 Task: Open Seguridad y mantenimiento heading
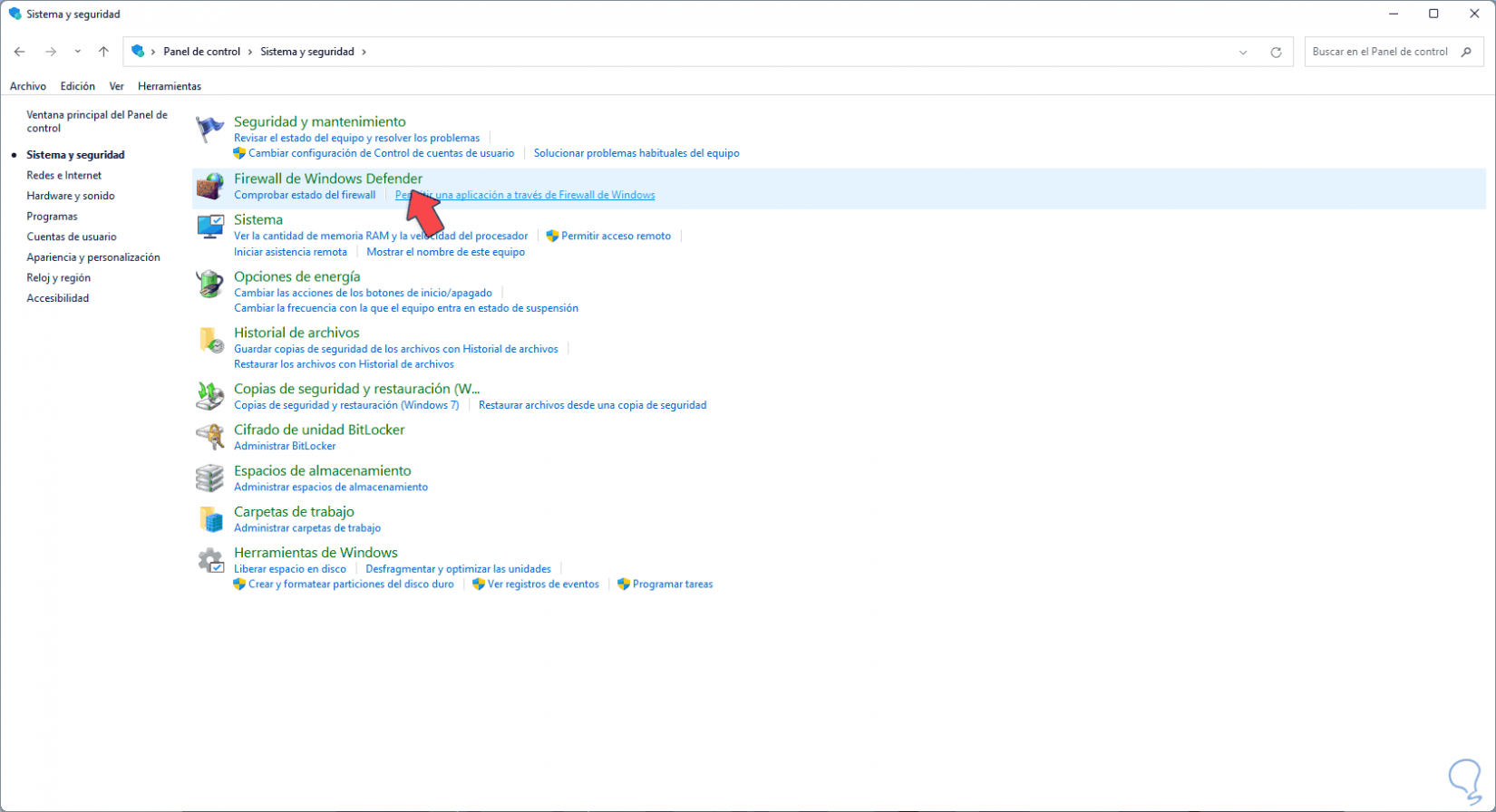pyautogui.click(x=320, y=121)
